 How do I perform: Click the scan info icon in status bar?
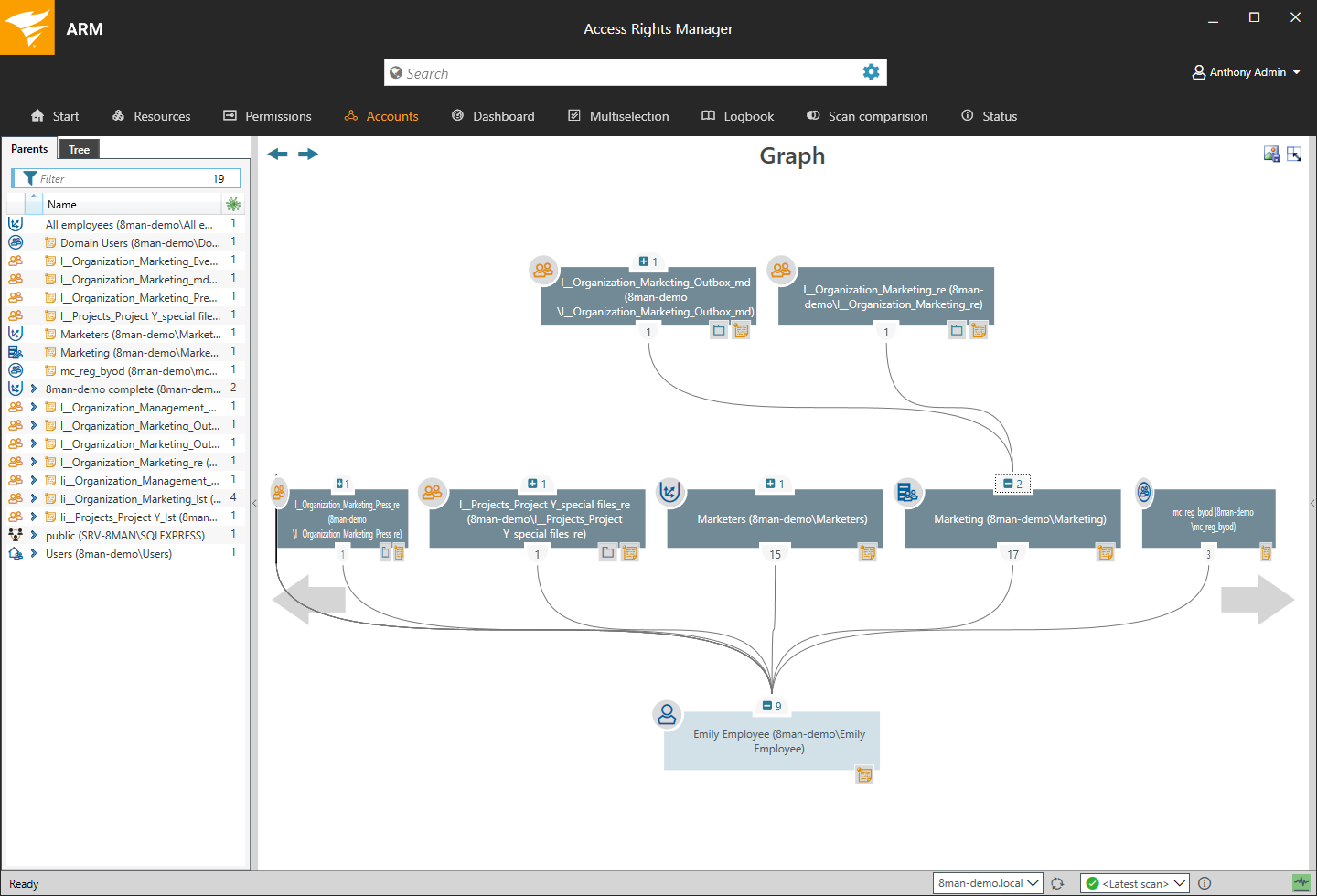coord(1205,883)
